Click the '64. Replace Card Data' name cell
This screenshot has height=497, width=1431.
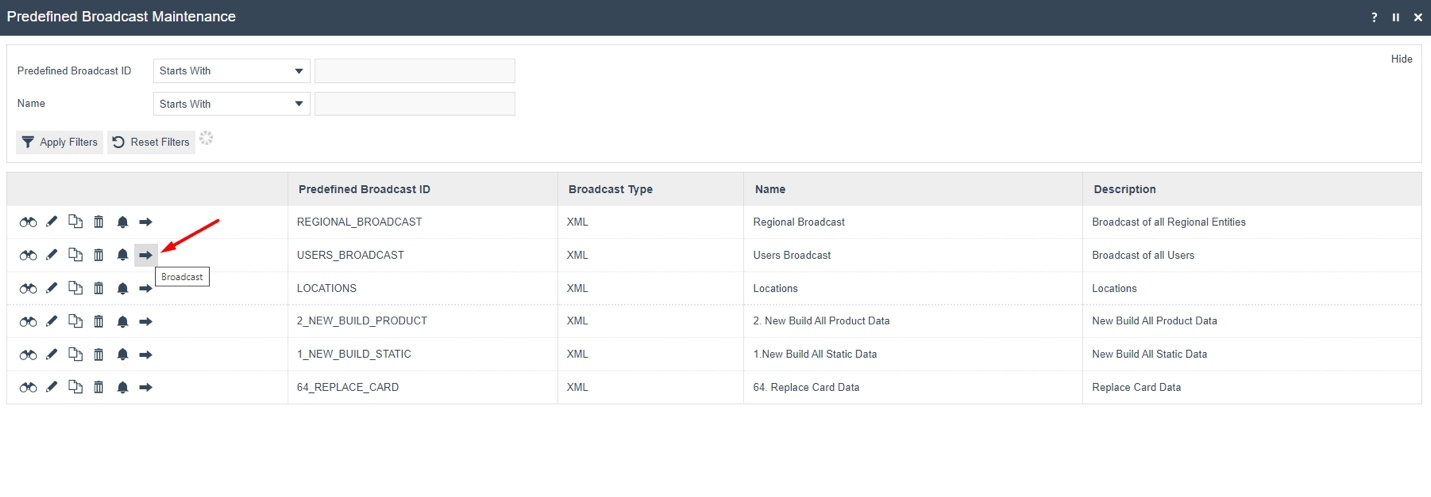913,387
